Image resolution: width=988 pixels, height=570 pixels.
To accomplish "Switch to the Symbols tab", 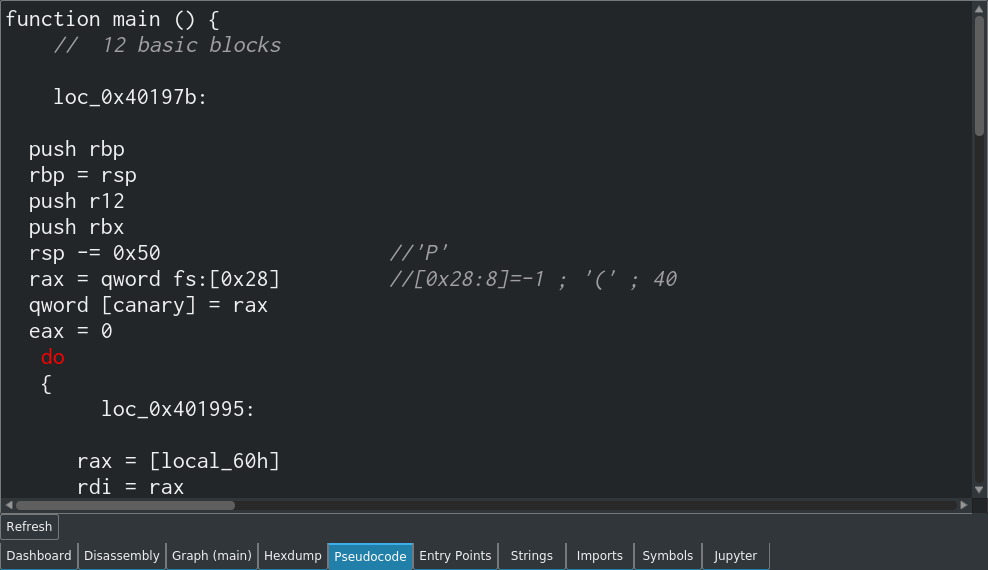I will [667, 556].
